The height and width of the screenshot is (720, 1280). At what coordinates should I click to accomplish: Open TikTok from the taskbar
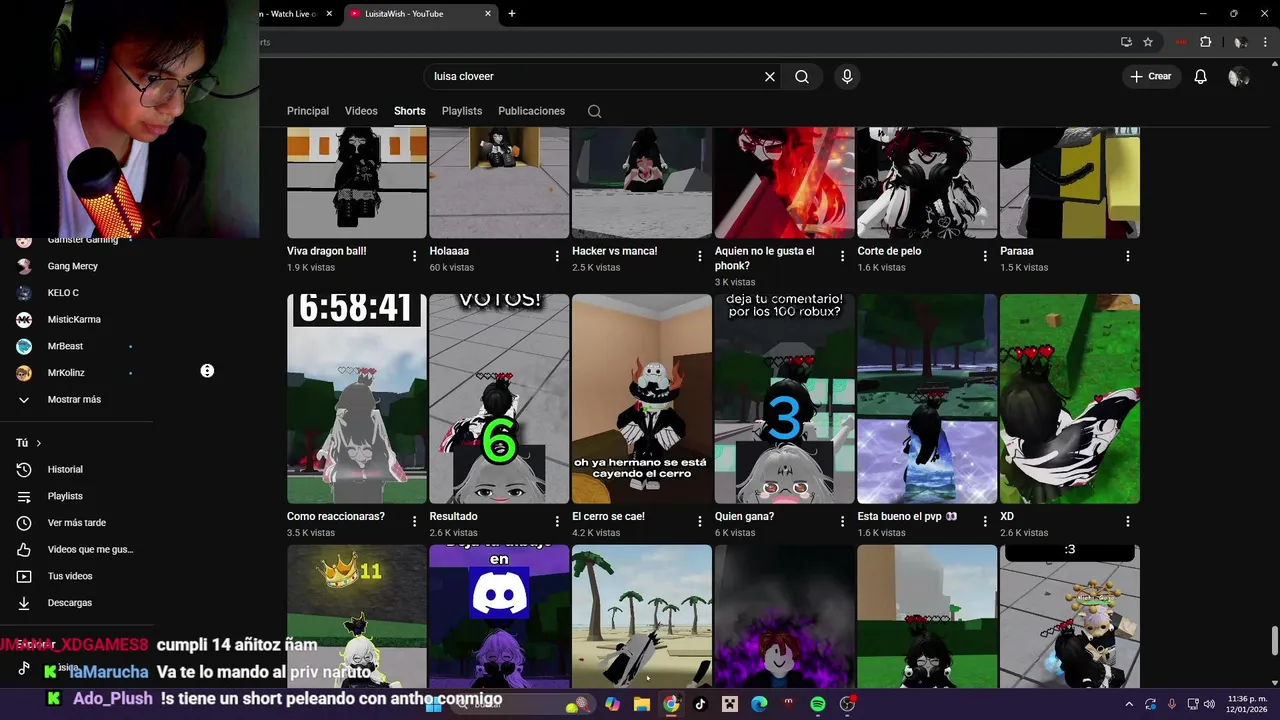click(700, 704)
